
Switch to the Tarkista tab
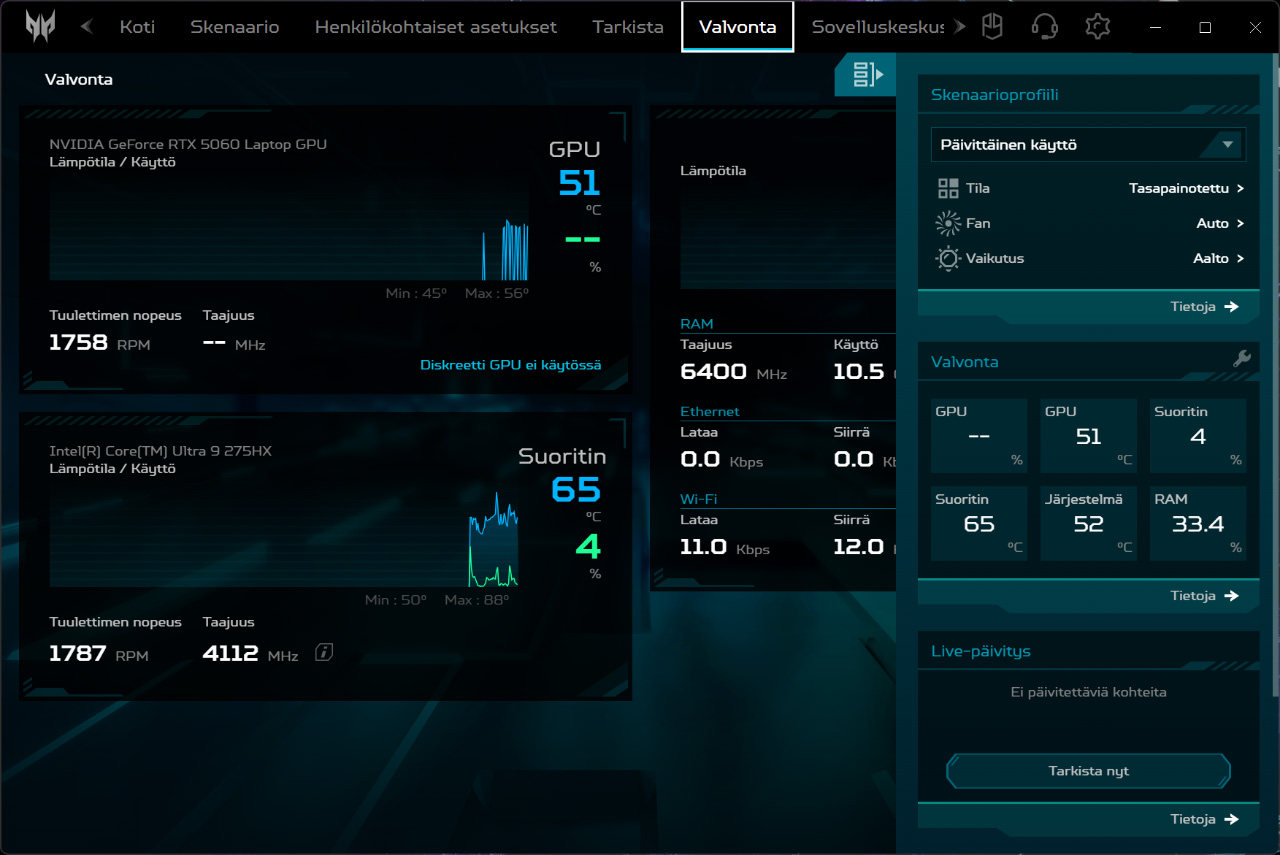click(628, 27)
